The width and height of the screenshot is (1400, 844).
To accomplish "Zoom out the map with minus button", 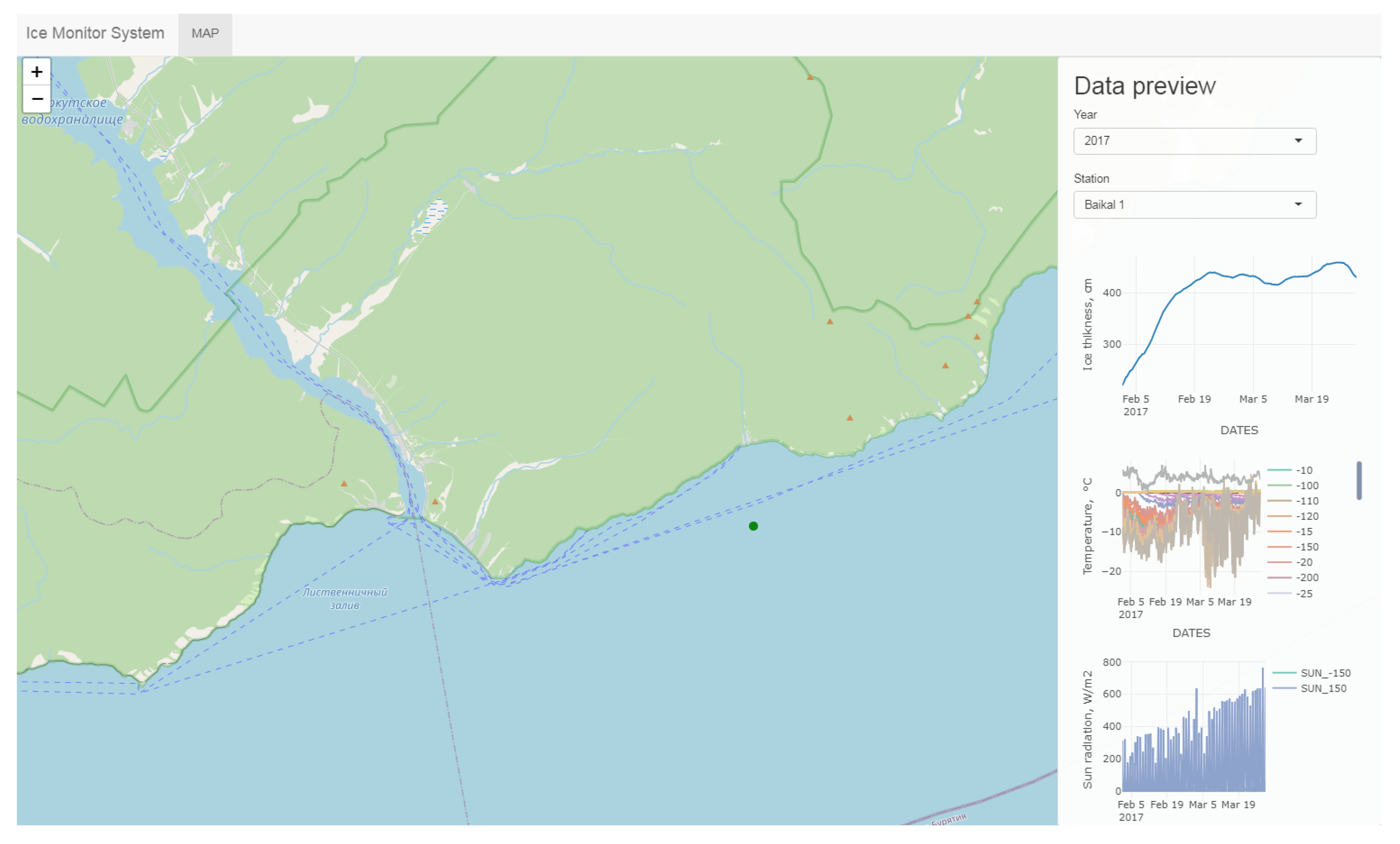I will click(36, 99).
